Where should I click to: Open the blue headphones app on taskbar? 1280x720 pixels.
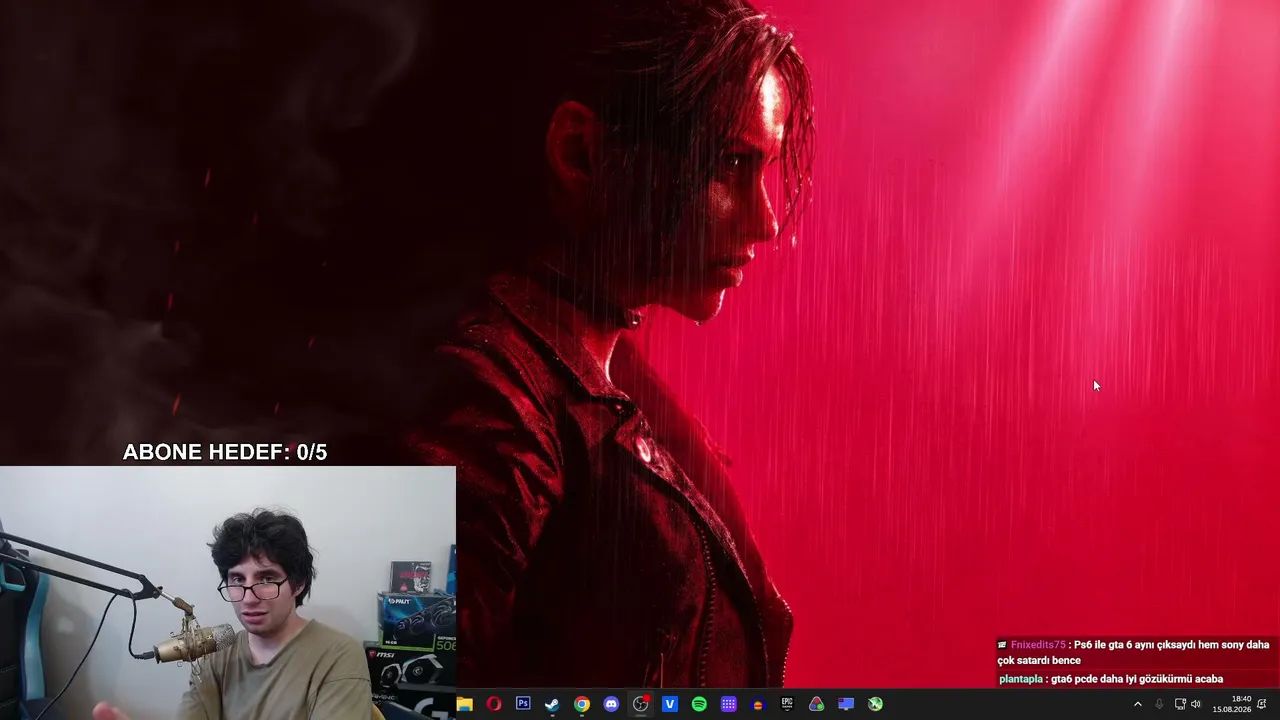tap(758, 704)
